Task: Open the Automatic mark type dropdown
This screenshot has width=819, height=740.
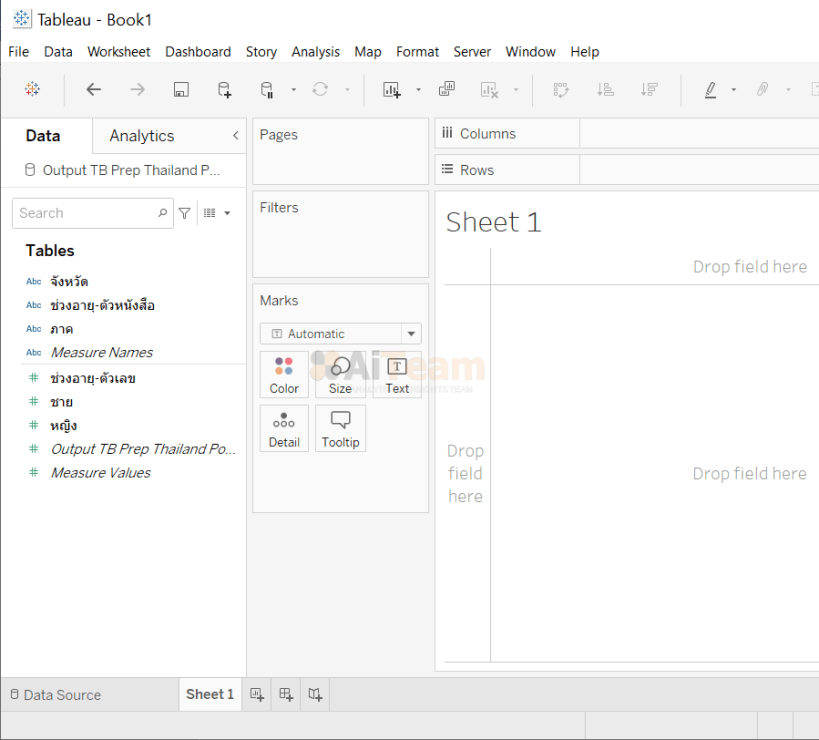Action: (341, 334)
